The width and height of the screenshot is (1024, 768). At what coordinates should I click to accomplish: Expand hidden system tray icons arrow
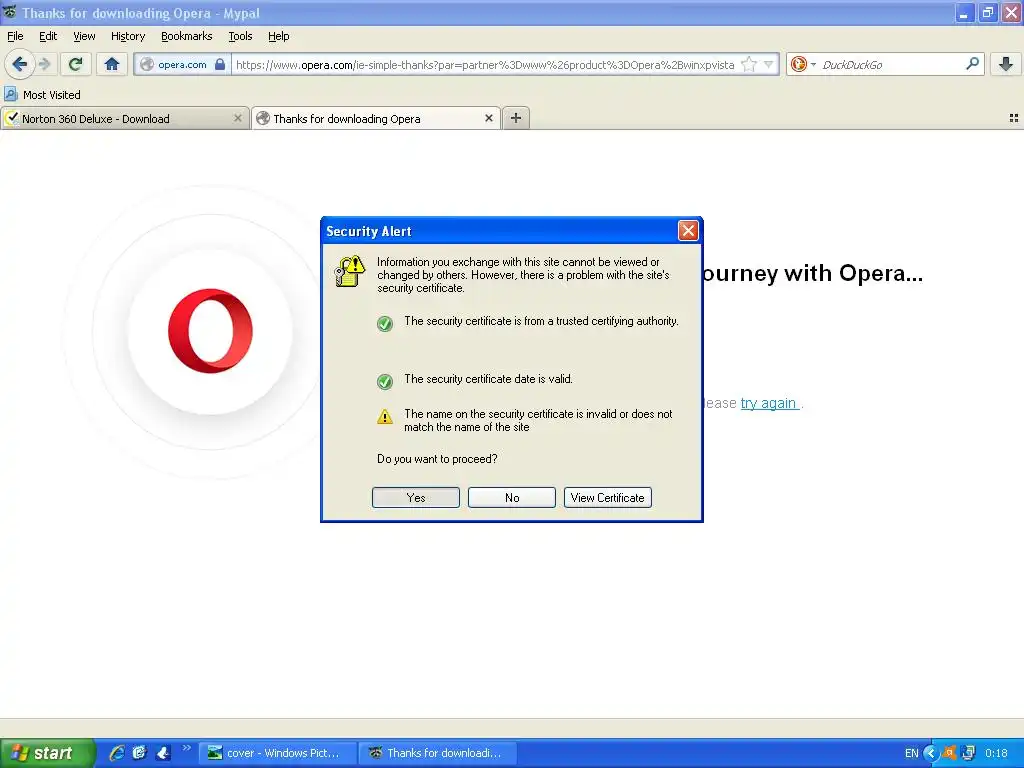coord(931,753)
